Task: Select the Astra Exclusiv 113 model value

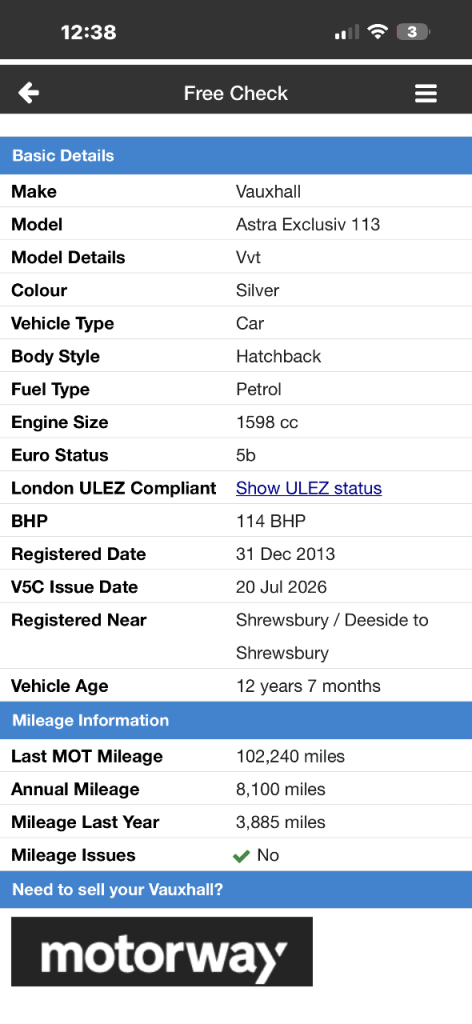Action: click(307, 224)
